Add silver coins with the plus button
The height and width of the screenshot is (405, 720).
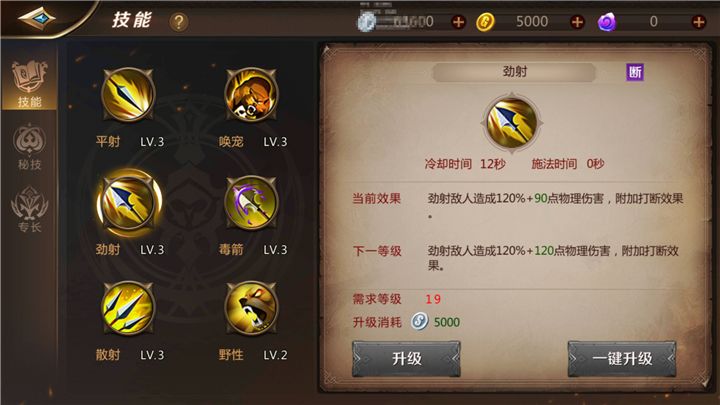tap(458, 22)
